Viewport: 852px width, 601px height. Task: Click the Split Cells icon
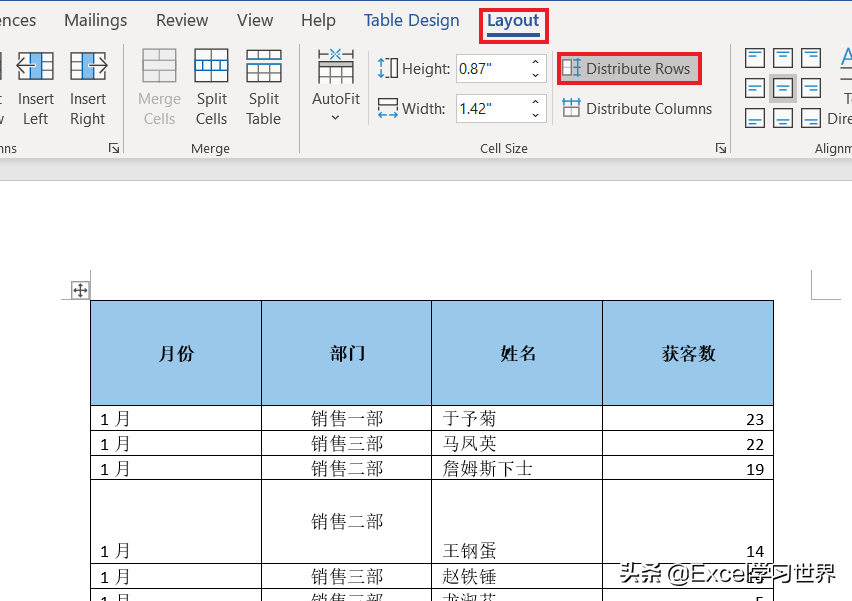tap(211, 66)
